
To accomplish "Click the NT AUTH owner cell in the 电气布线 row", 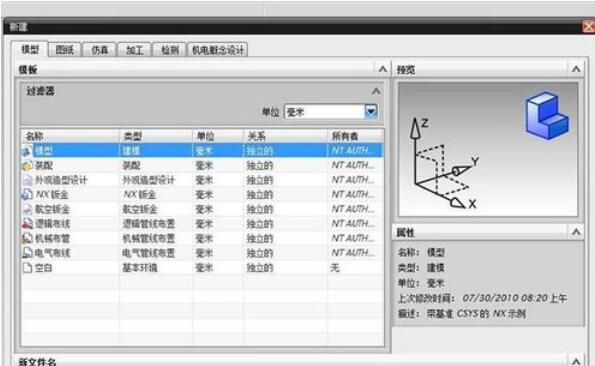I will click(353, 253).
